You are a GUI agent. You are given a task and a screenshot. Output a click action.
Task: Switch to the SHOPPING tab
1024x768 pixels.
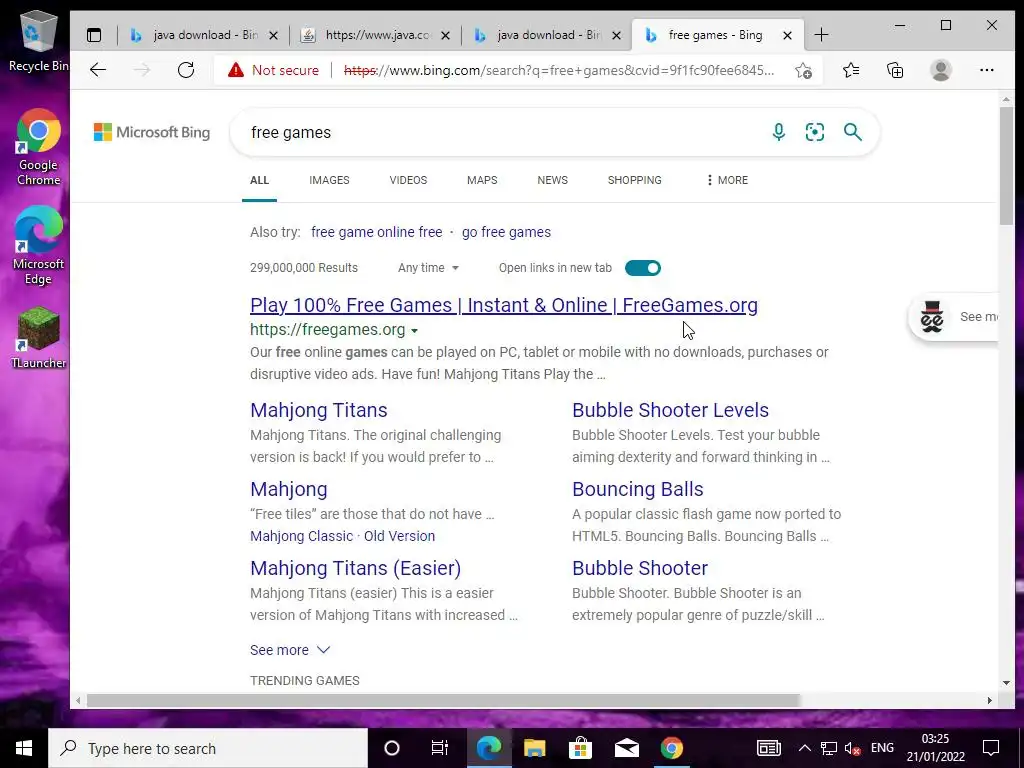pyautogui.click(x=634, y=180)
